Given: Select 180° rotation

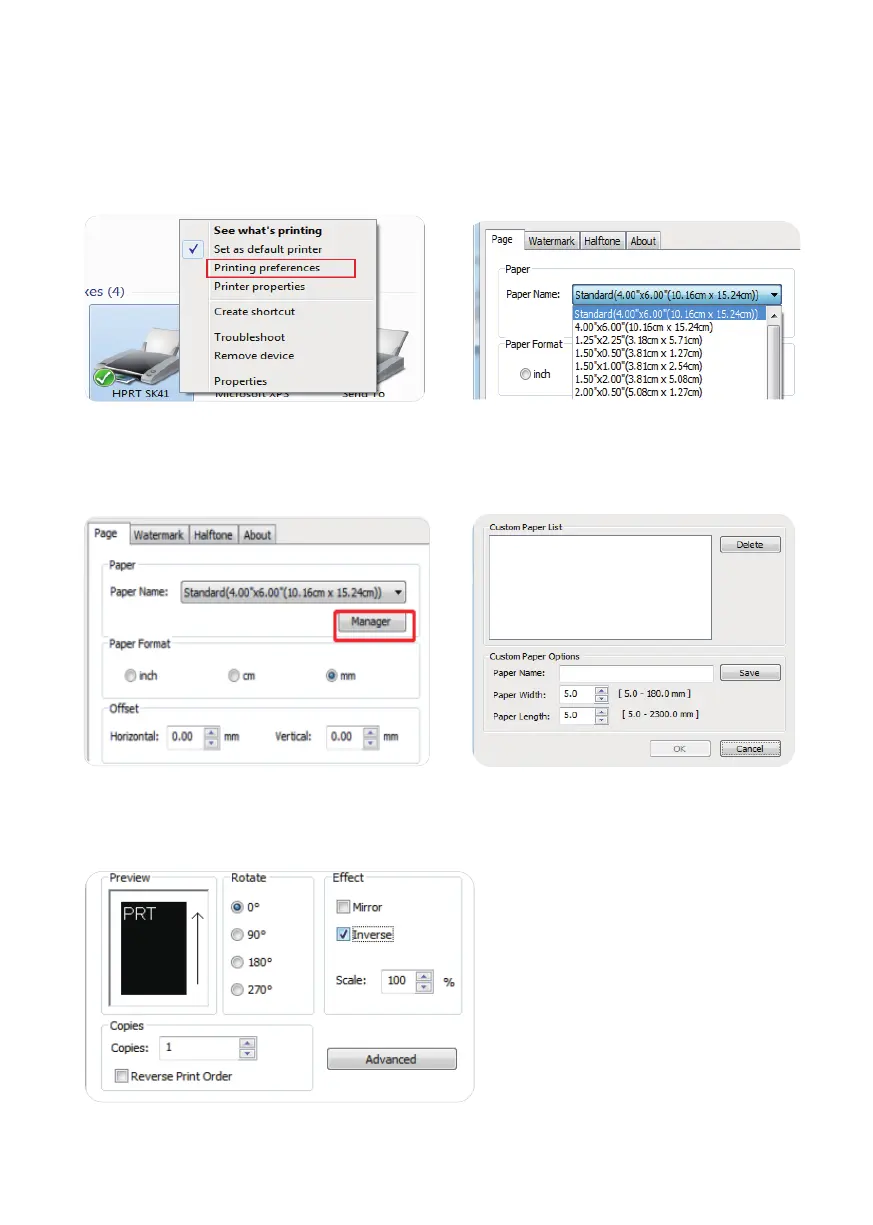Looking at the screenshot, I should pos(237,962).
